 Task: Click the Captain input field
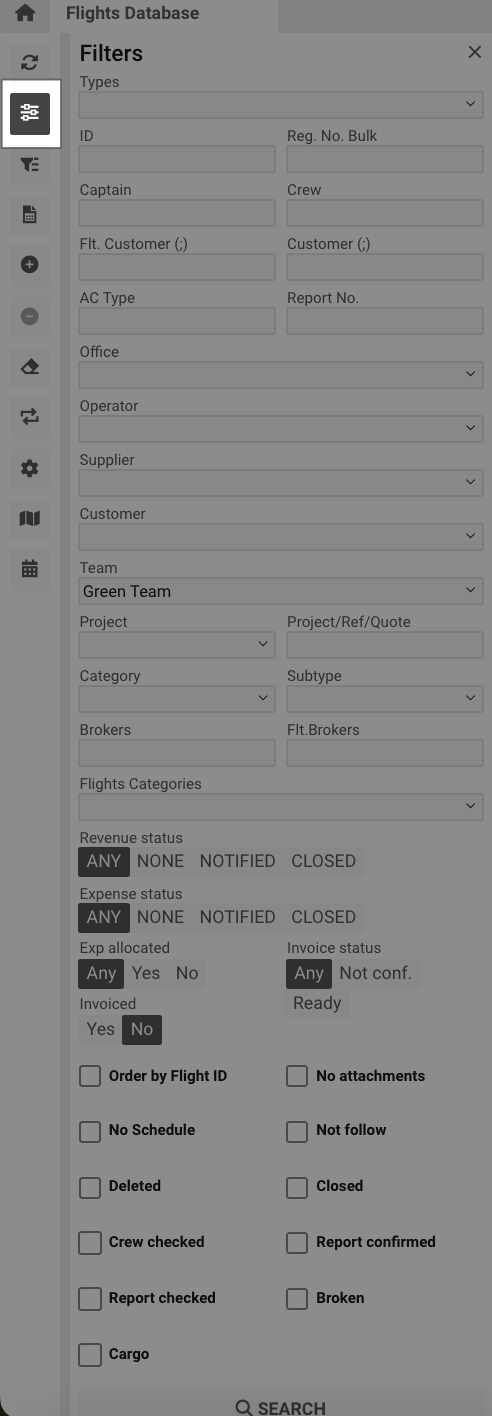click(x=177, y=213)
